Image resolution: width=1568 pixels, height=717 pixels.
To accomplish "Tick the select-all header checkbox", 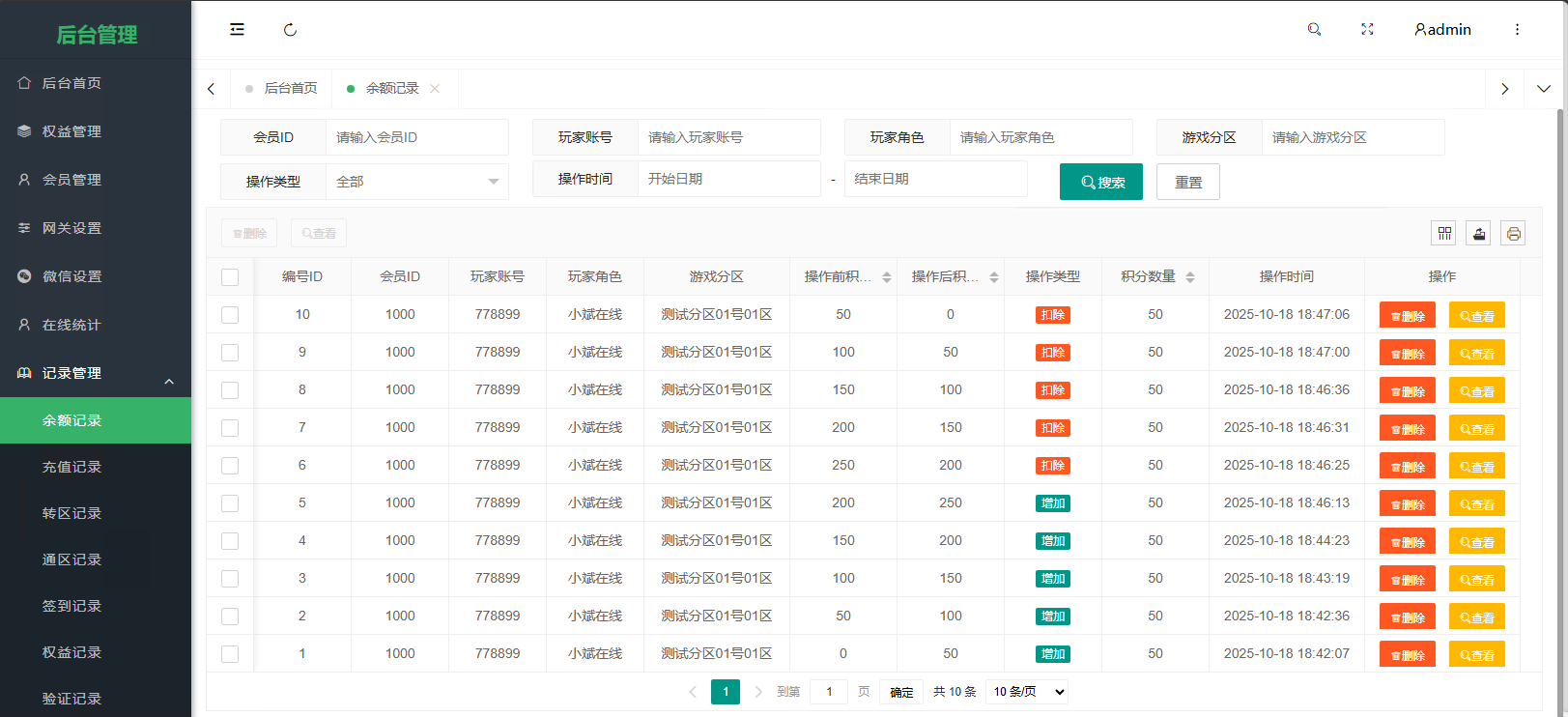I will [230, 277].
